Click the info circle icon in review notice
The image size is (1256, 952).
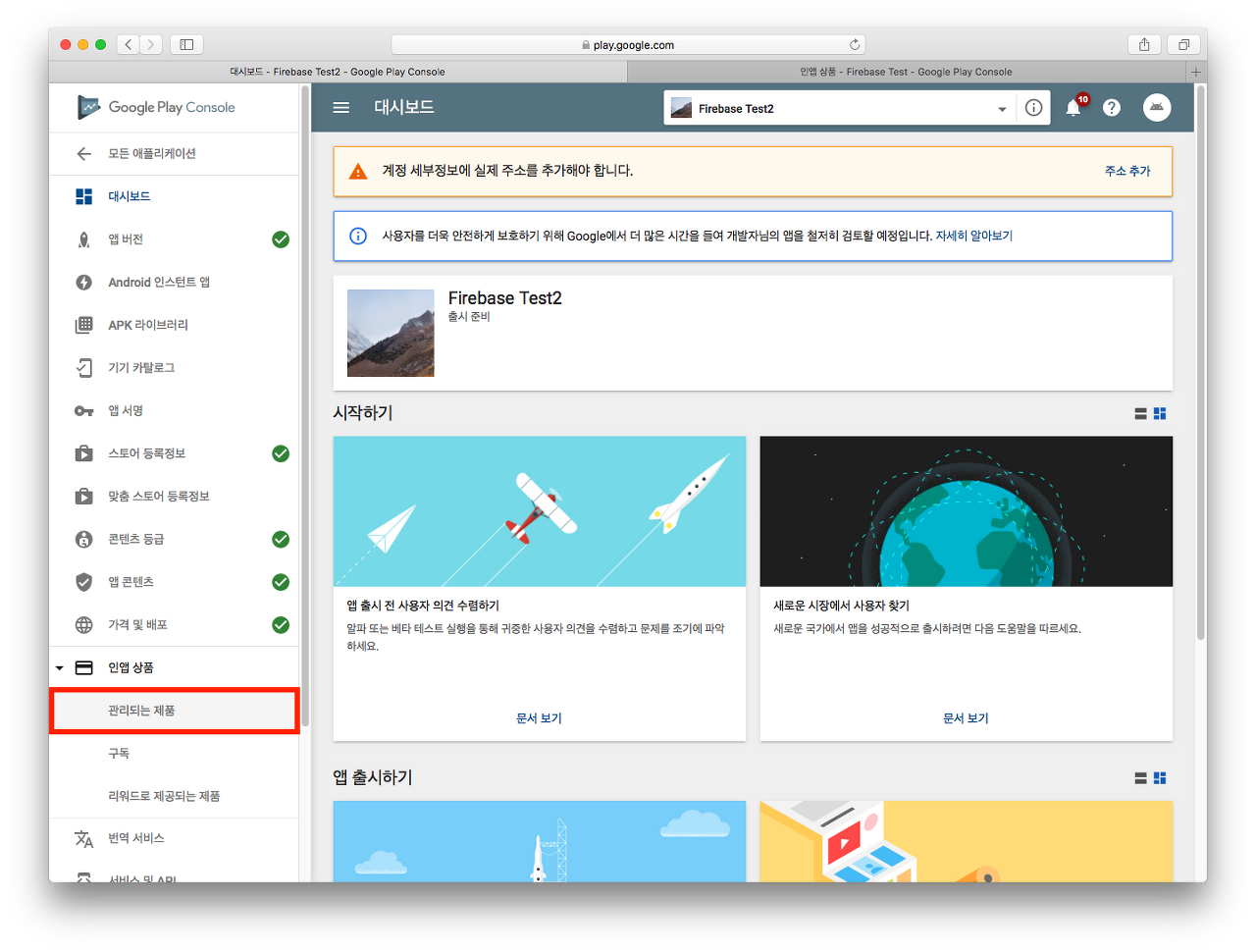click(x=358, y=236)
